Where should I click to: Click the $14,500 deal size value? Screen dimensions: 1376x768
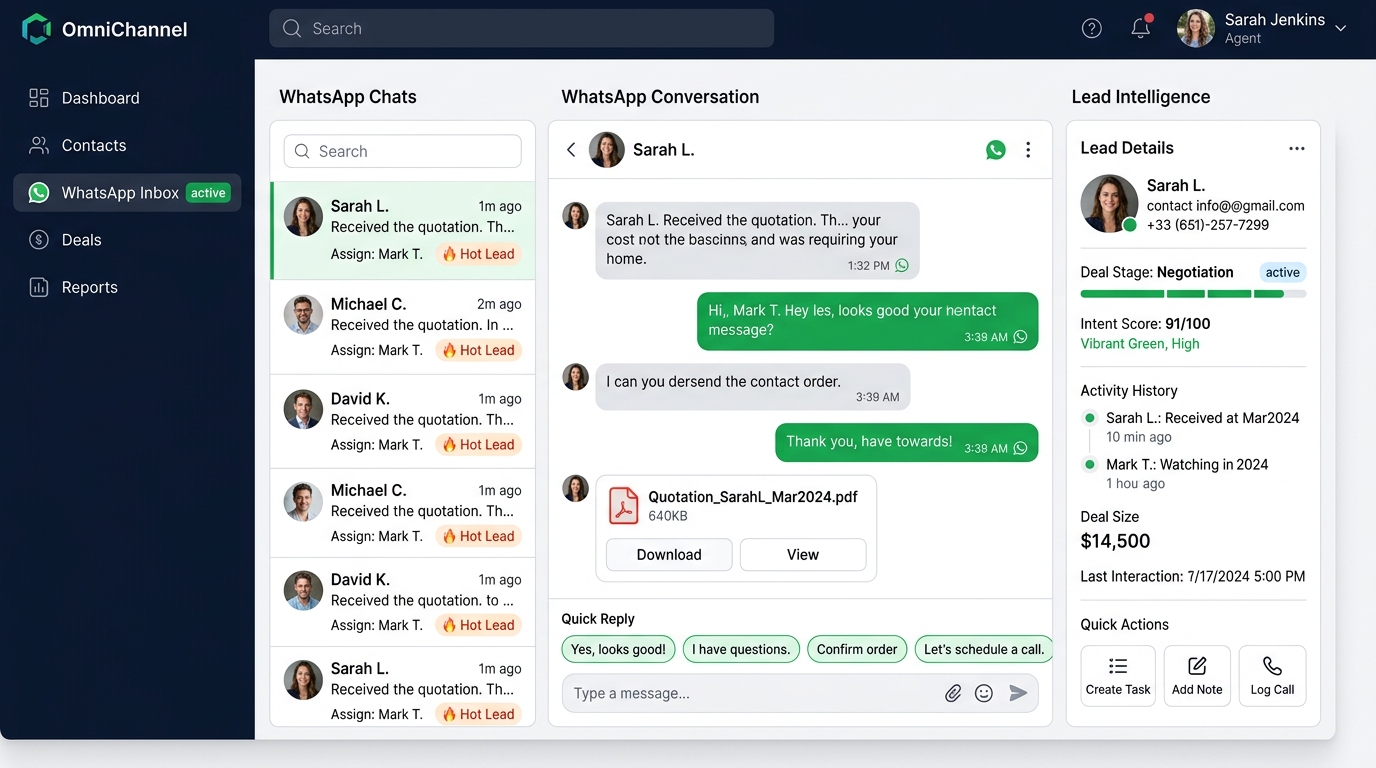(1115, 541)
